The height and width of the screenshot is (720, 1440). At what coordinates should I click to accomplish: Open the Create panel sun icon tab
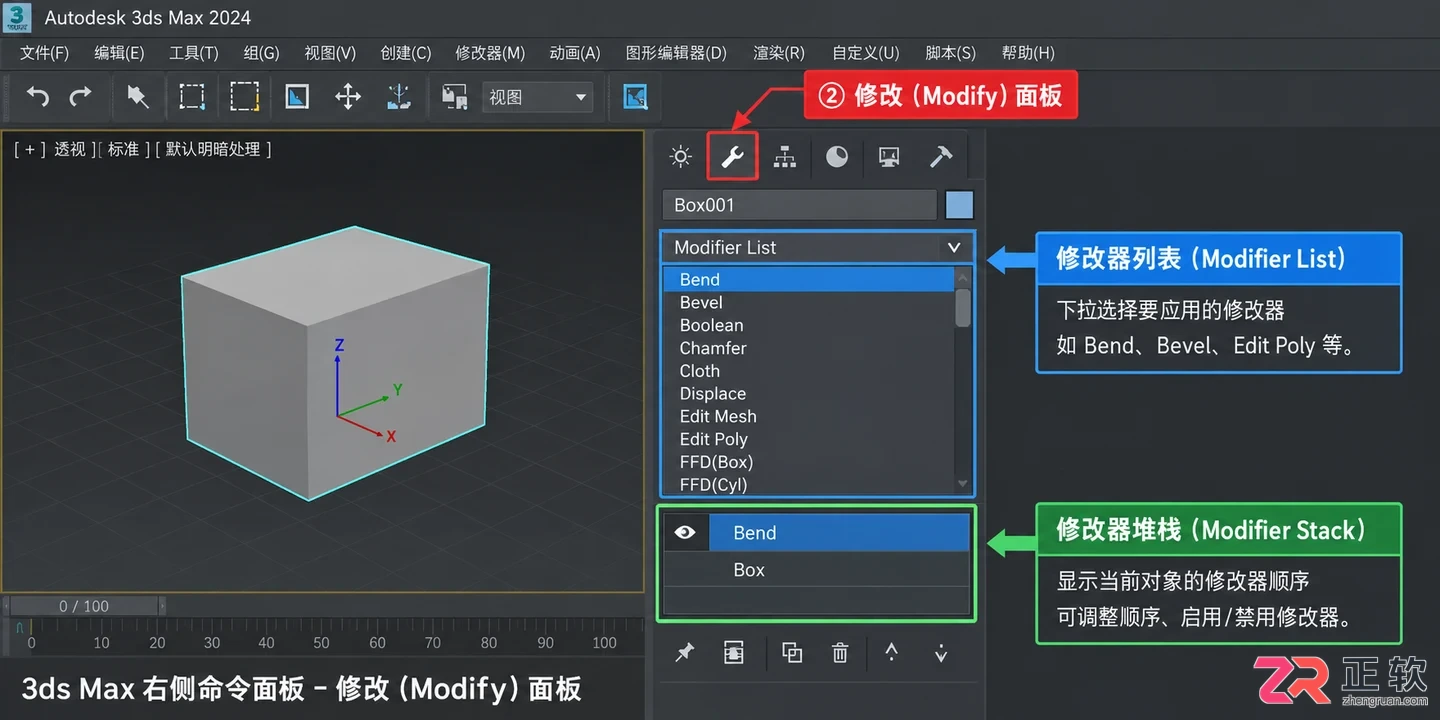pyautogui.click(x=681, y=156)
